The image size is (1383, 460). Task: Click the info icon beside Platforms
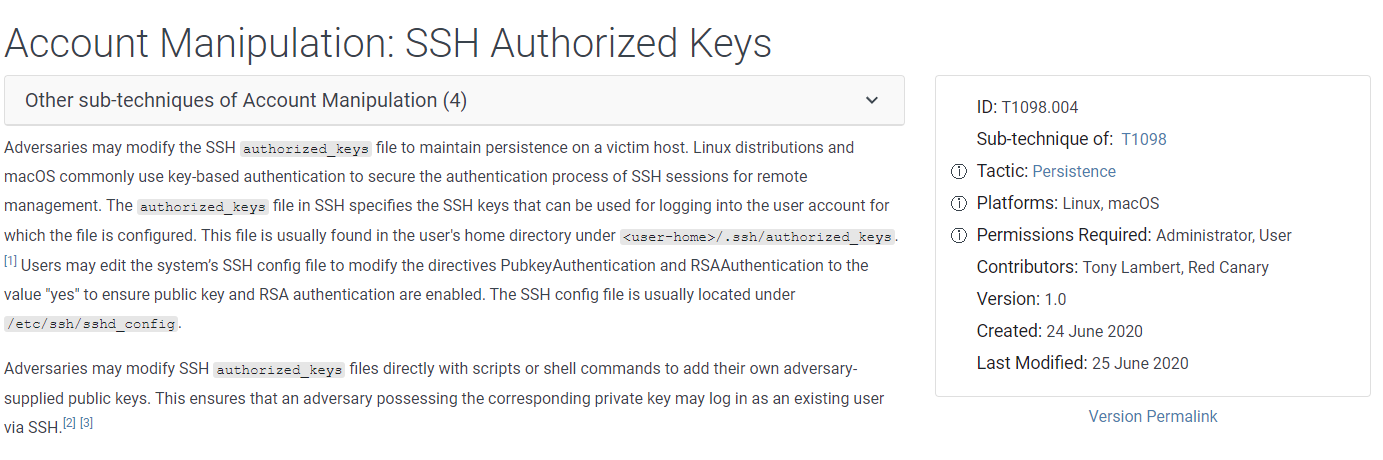[959, 204]
